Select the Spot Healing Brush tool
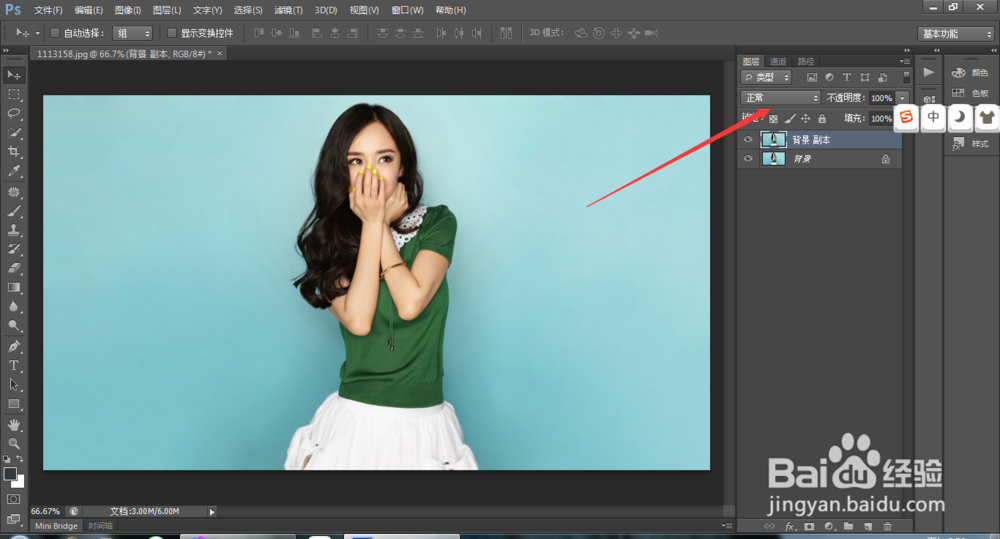Image resolution: width=1000 pixels, height=539 pixels. (x=13, y=192)
